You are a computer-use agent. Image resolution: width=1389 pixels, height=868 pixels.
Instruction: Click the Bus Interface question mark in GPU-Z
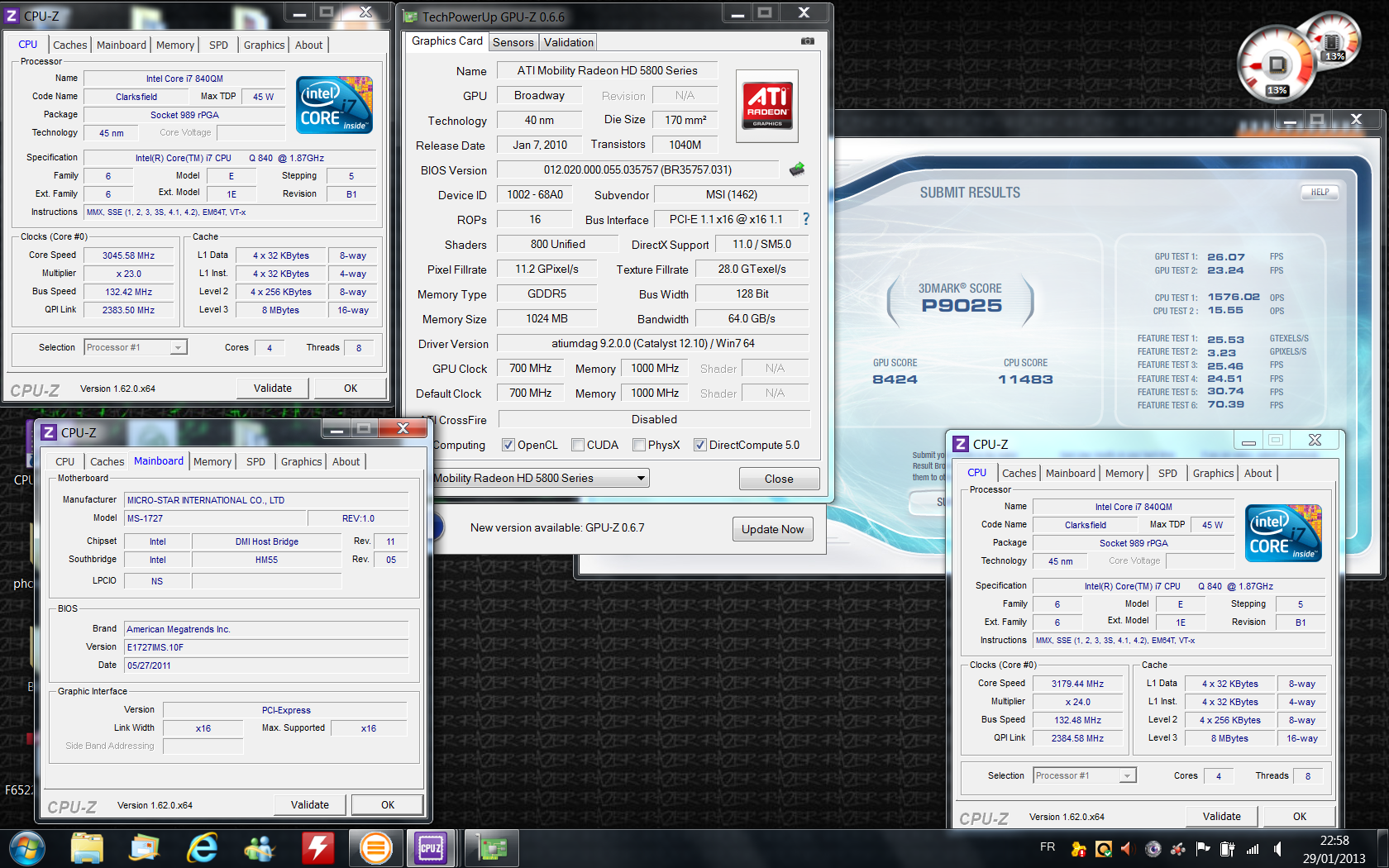click(806, 219)
